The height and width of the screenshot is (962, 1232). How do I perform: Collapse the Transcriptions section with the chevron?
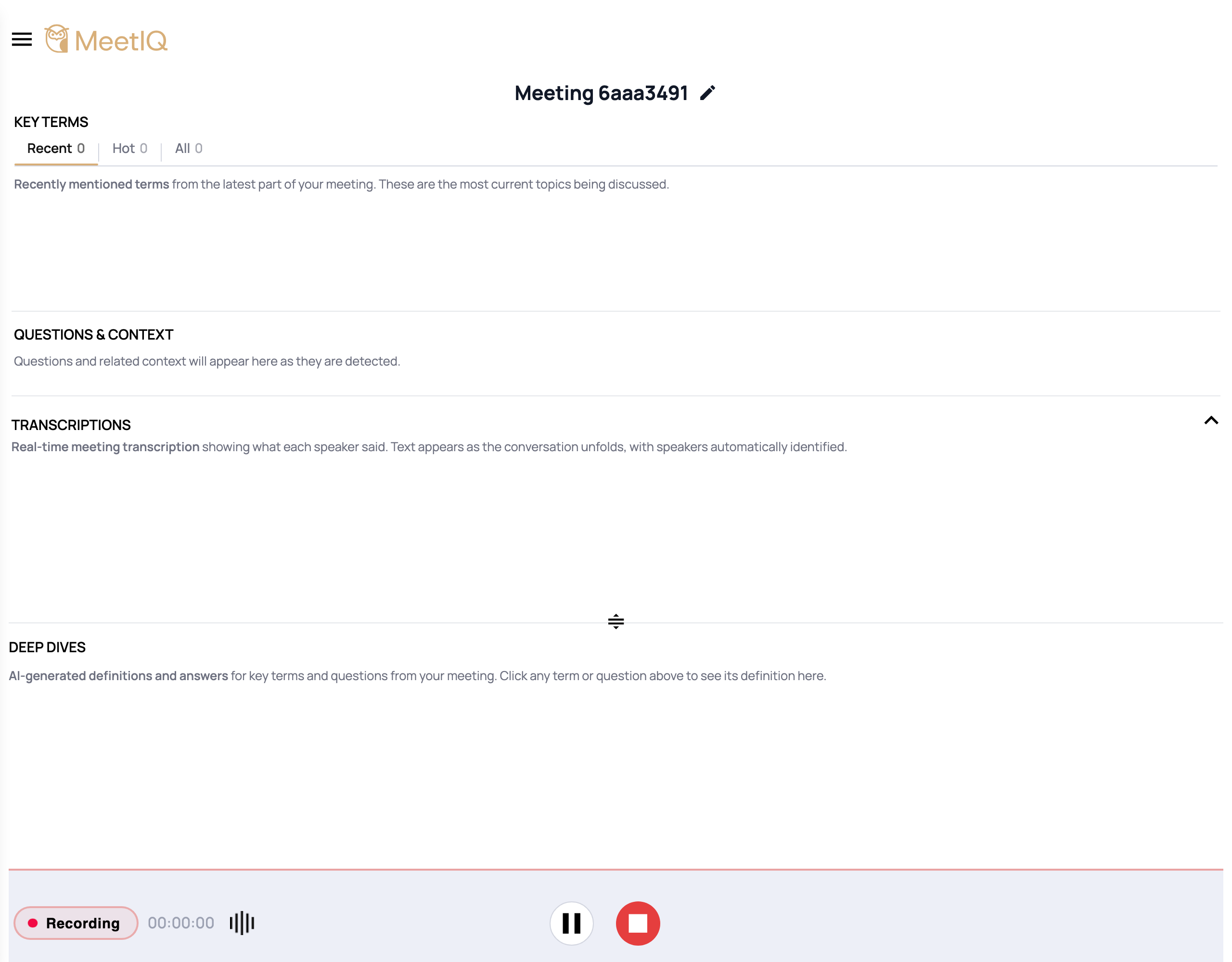click(1210, 421)
